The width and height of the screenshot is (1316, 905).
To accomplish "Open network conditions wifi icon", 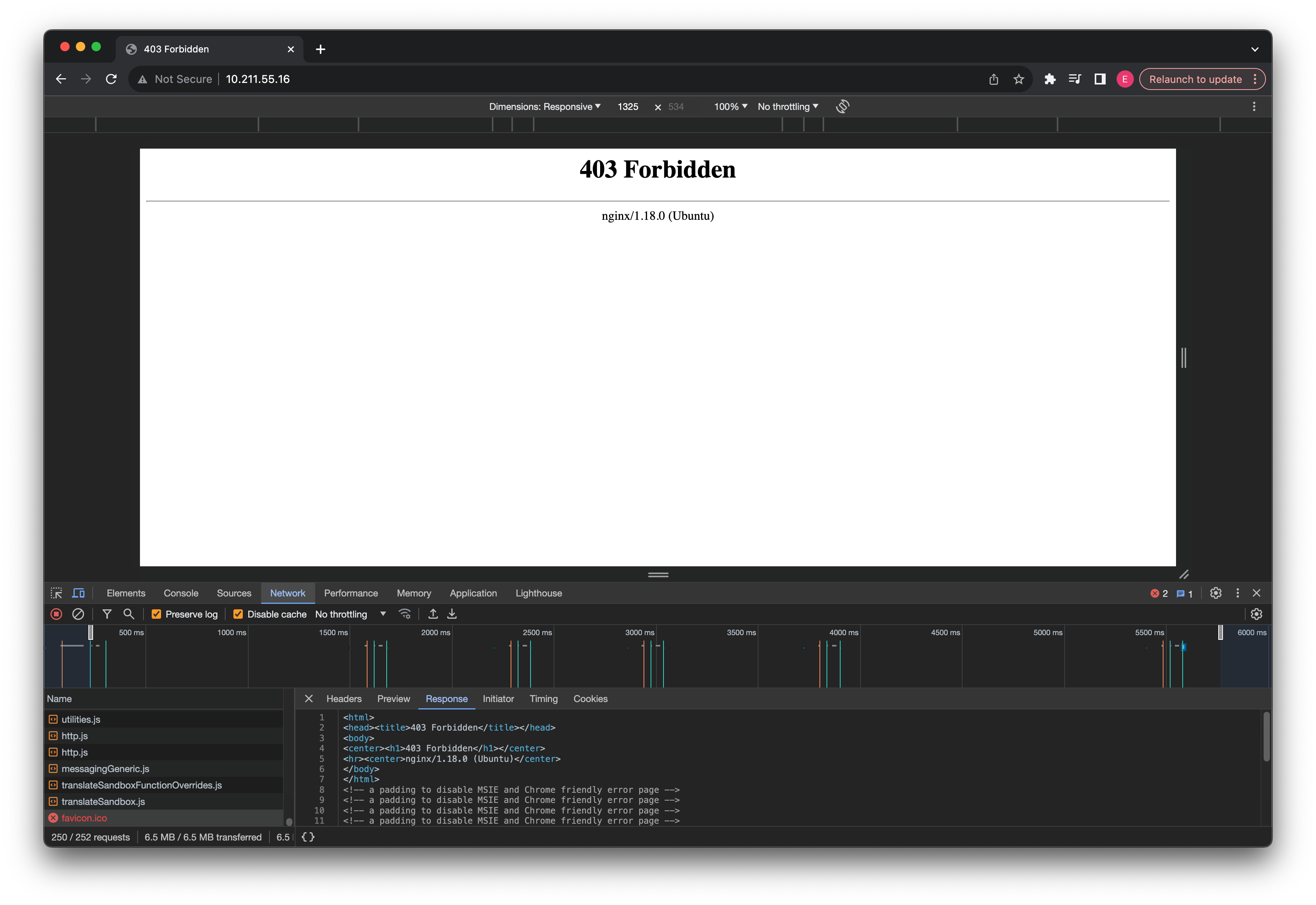I will click(x=405, y=614).
